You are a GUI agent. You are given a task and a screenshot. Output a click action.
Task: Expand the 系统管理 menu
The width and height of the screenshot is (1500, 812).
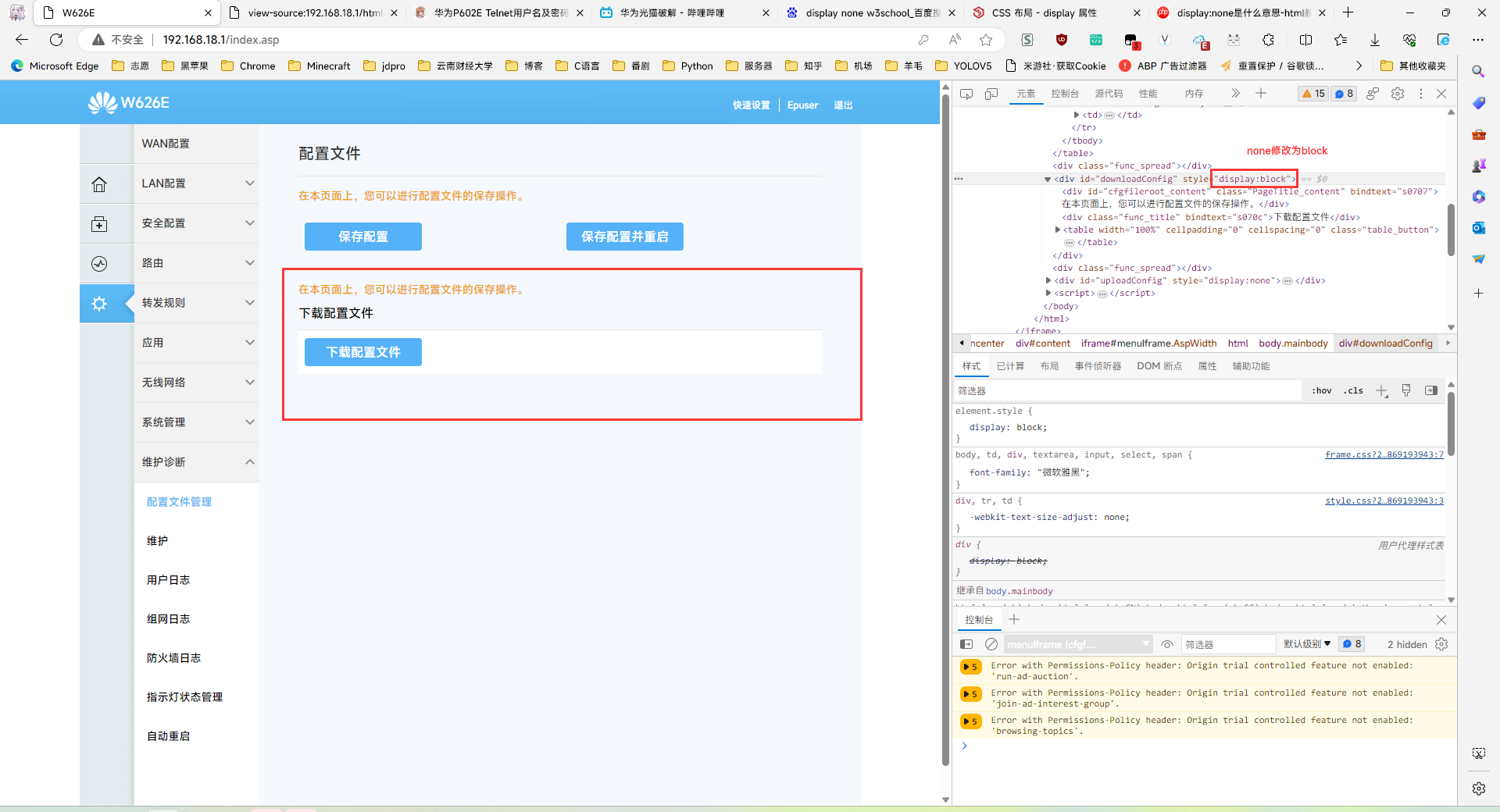[196, 422]
